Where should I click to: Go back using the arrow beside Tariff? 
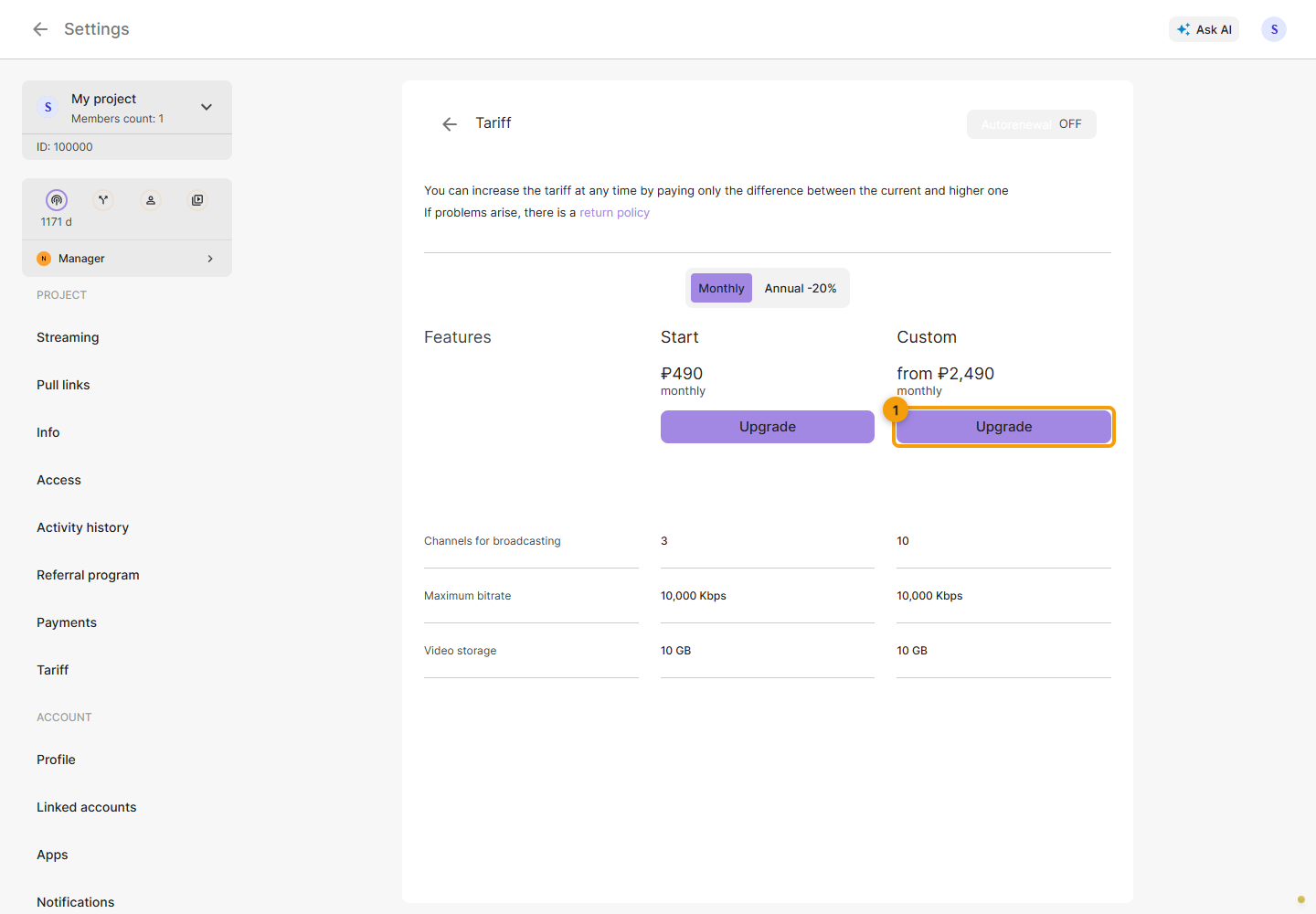(450, 124)
